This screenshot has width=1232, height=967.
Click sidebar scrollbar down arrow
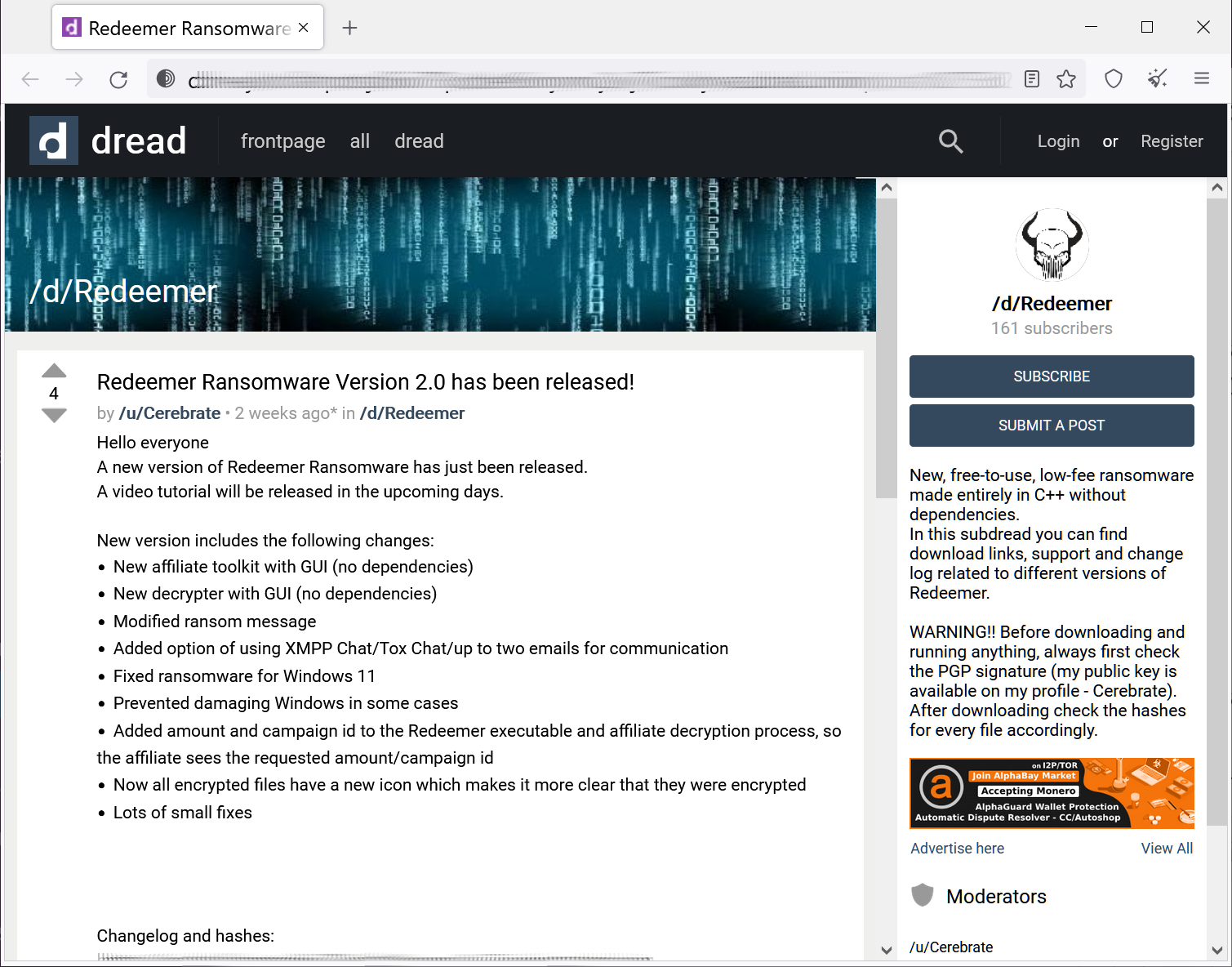[x=1217, y=950]
